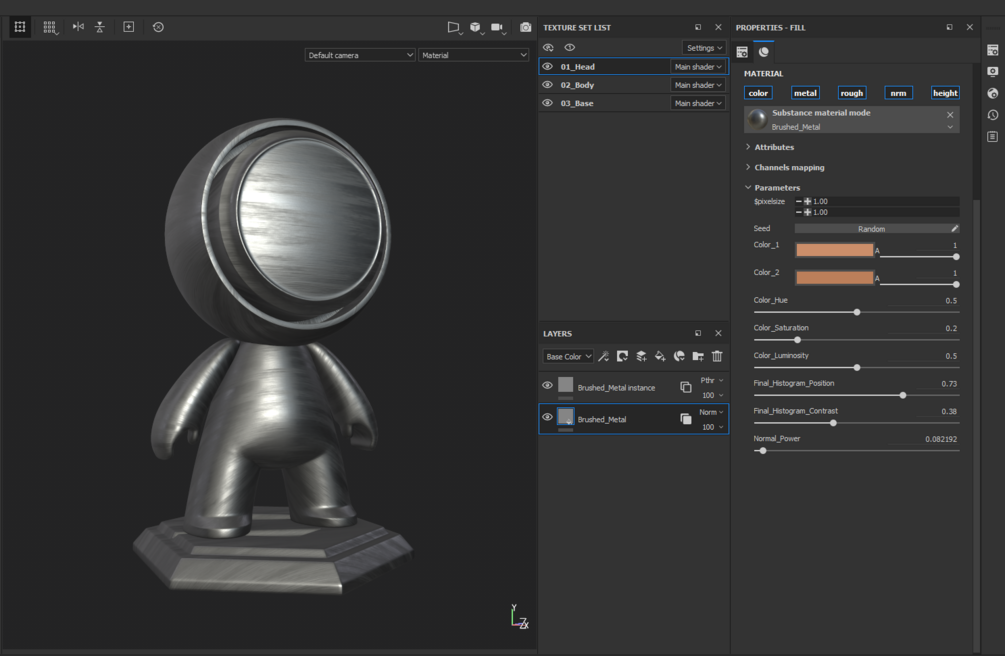Remove the Brushed_Metal substance material
The width and height of the screenshot is (1005, 656).
click(950, 114)
